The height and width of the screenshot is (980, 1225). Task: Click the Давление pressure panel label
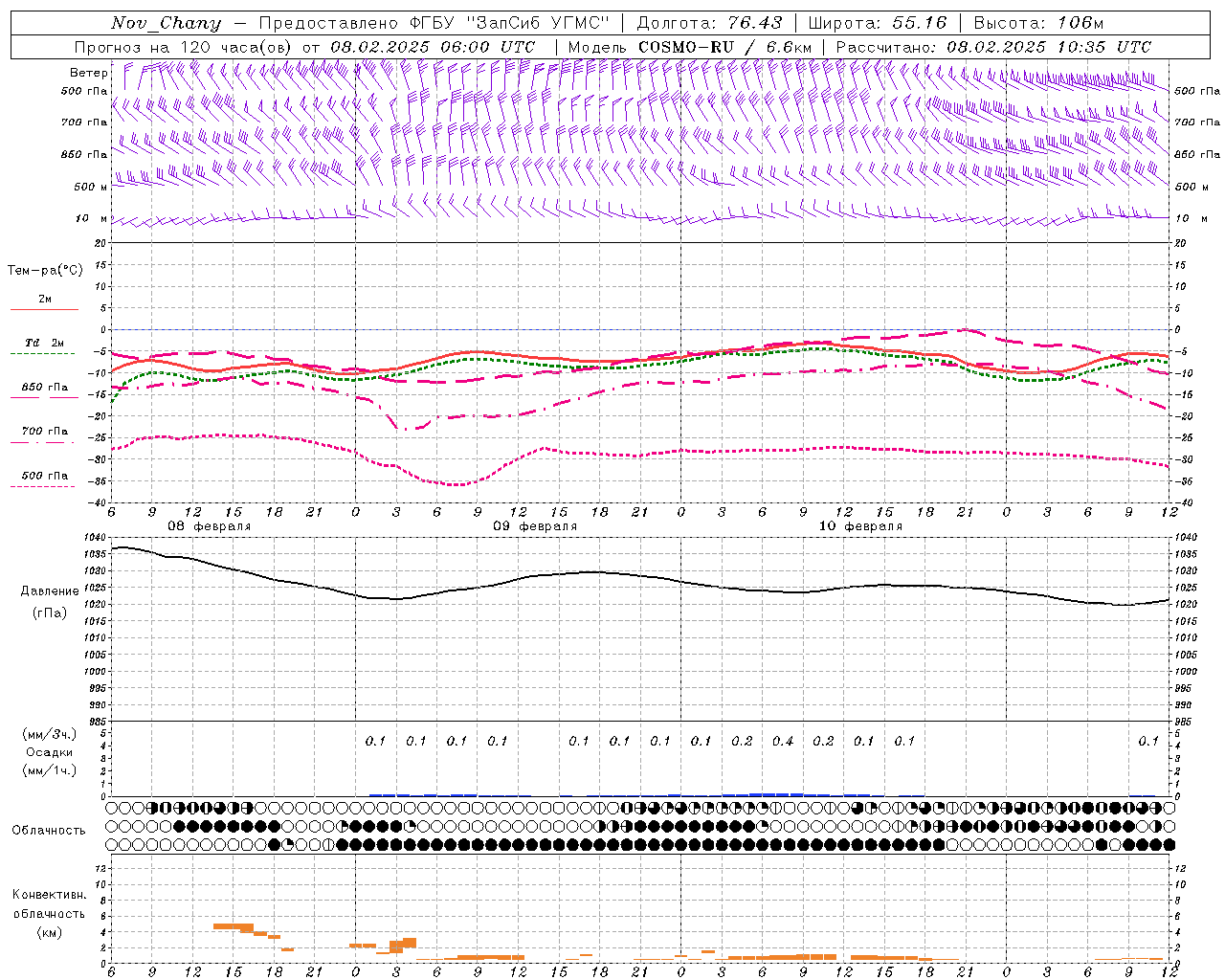50,591
